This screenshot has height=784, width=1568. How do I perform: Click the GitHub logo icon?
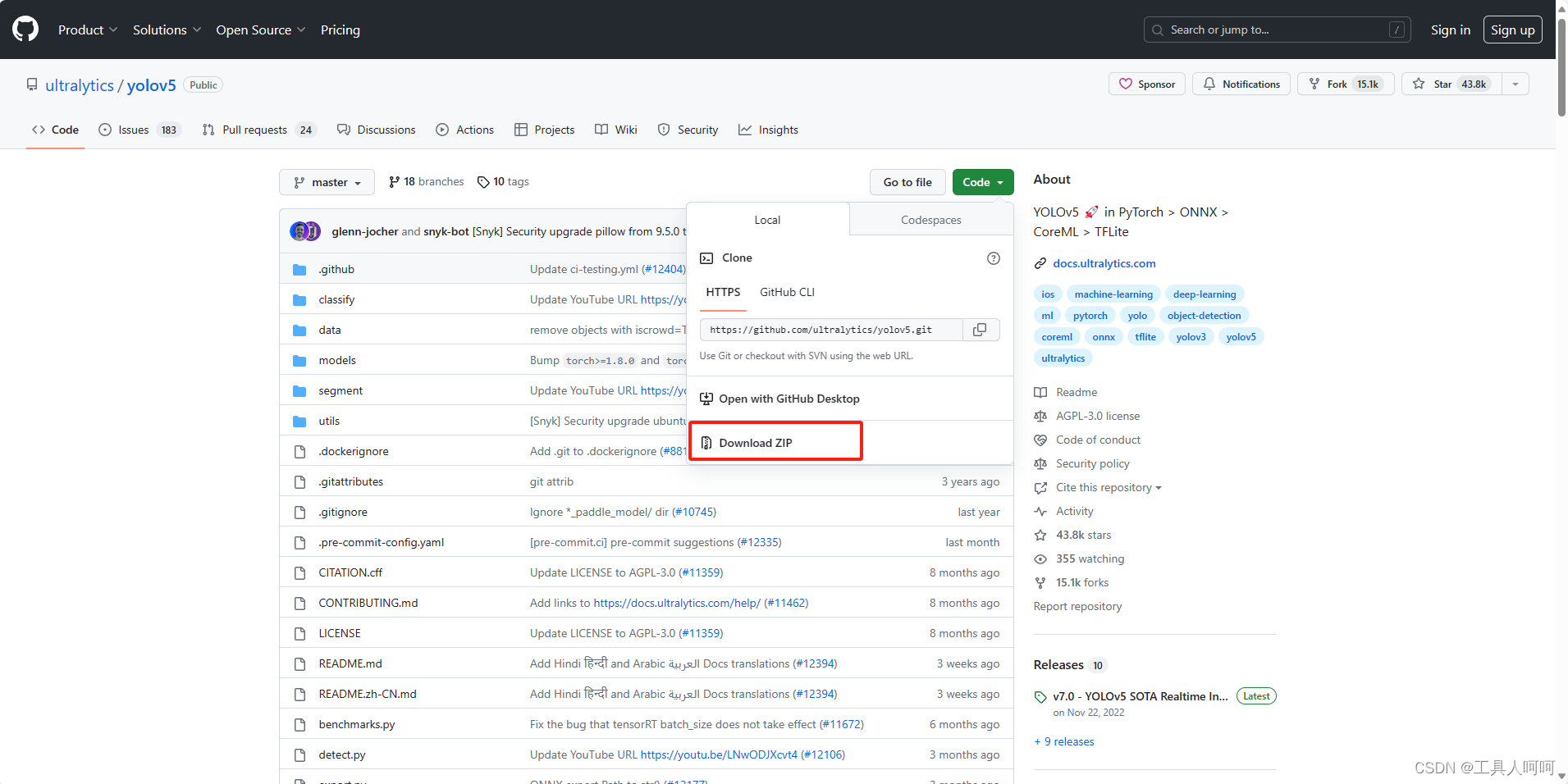click(25, 30)
